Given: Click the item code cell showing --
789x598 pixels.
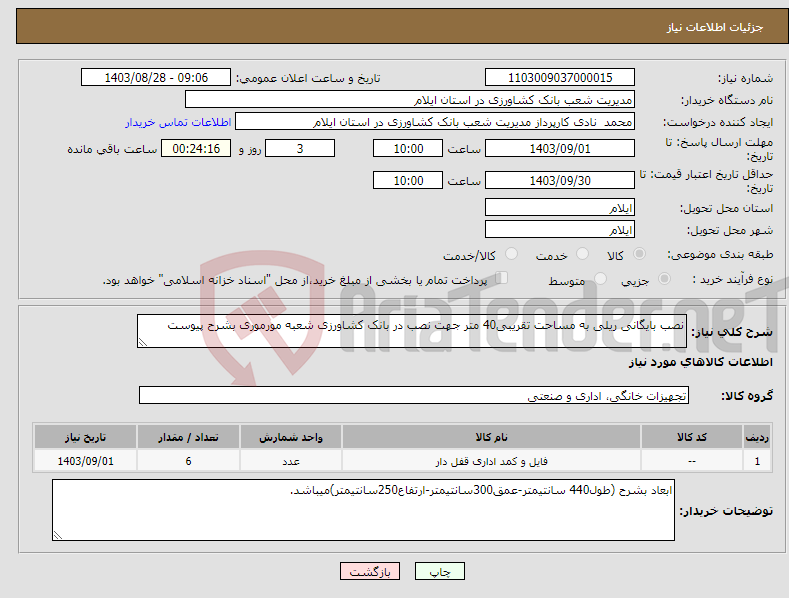Looking at the screenshot, I should pos(691,461).
